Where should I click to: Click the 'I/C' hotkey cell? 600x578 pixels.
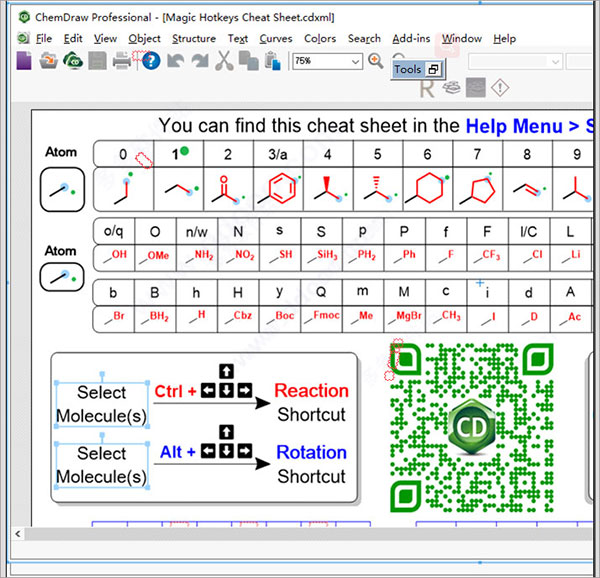click(529, 231)
